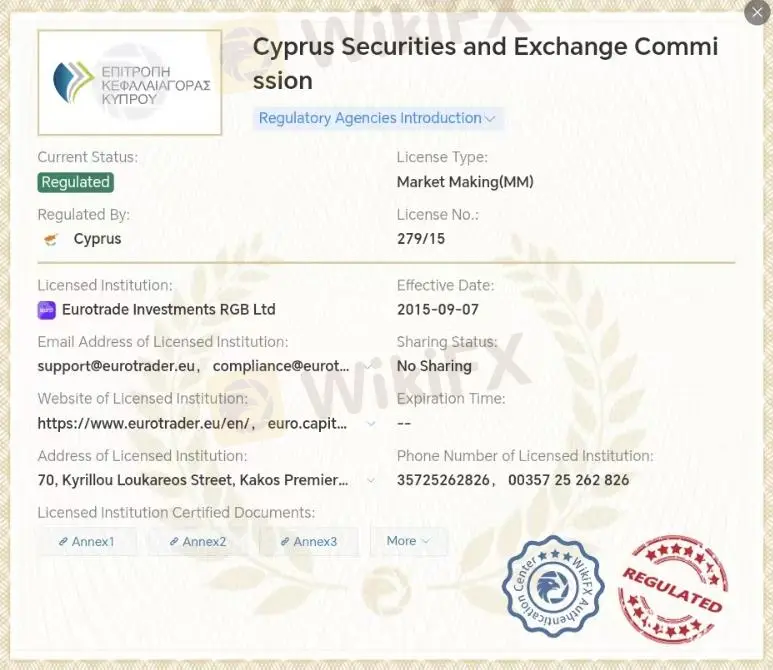773x670 pixels.
Task: Click the green Regulated status badge
Action: [x=76, y=182]
